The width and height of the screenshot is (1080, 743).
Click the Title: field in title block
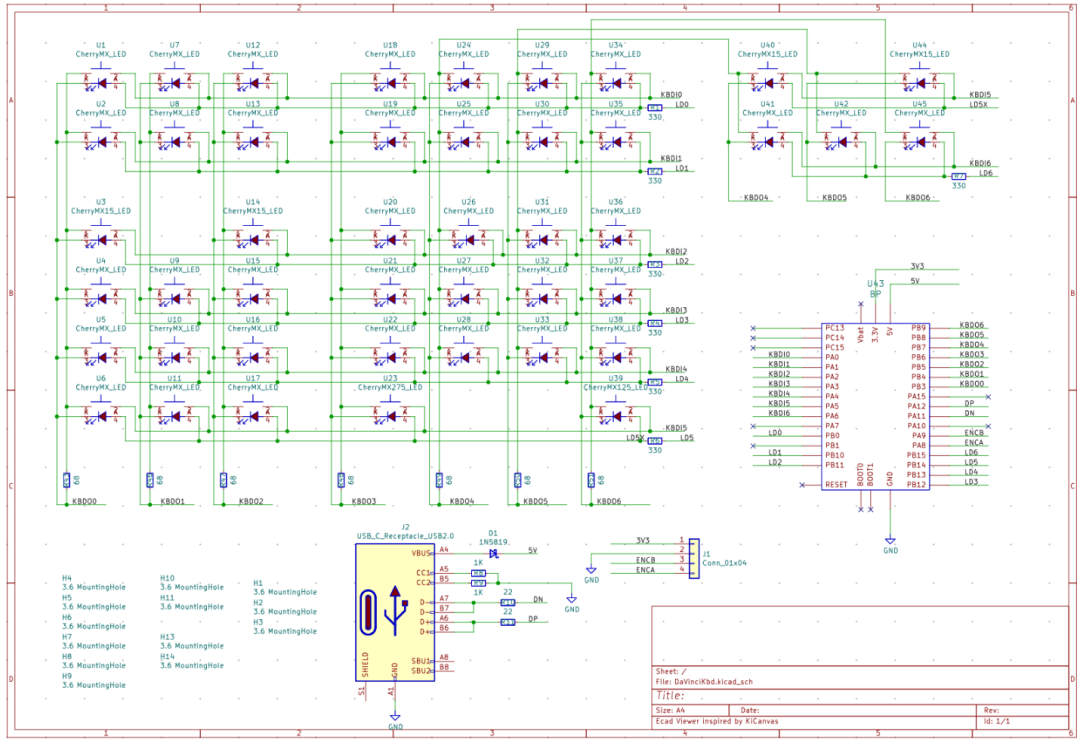[670, 695]
